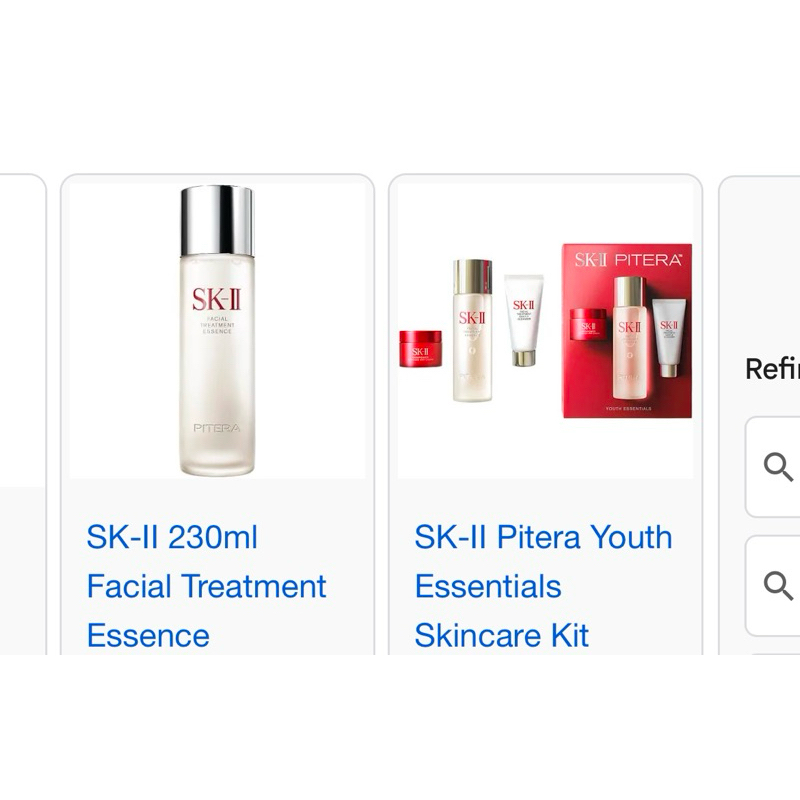Screen dimensions: 800x800
Task: Click the search icon in the first Refine filter box
Action: (775, 466)
